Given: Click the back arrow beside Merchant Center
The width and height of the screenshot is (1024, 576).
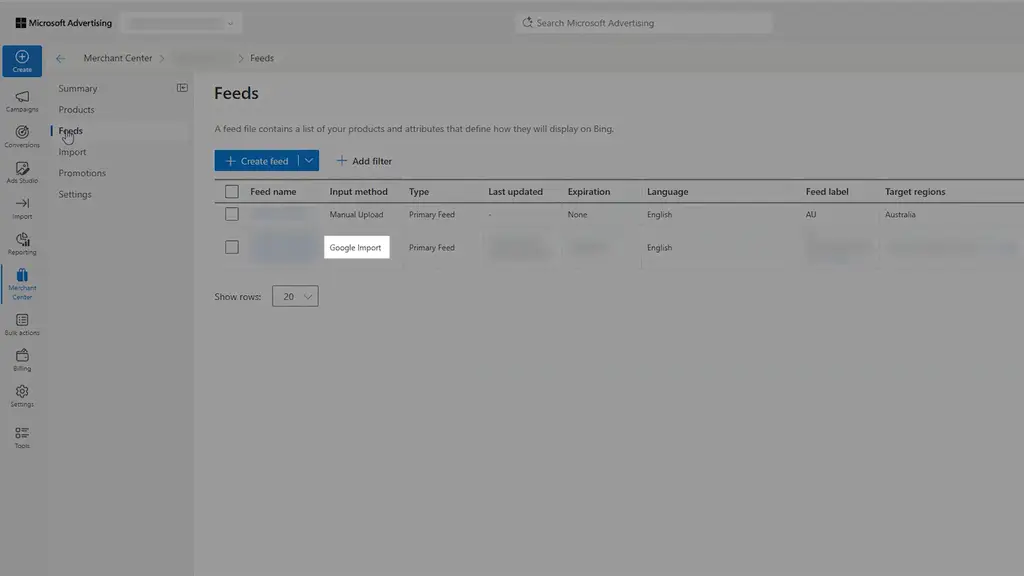Looking at the screenshot, I should tap(60, 58).
